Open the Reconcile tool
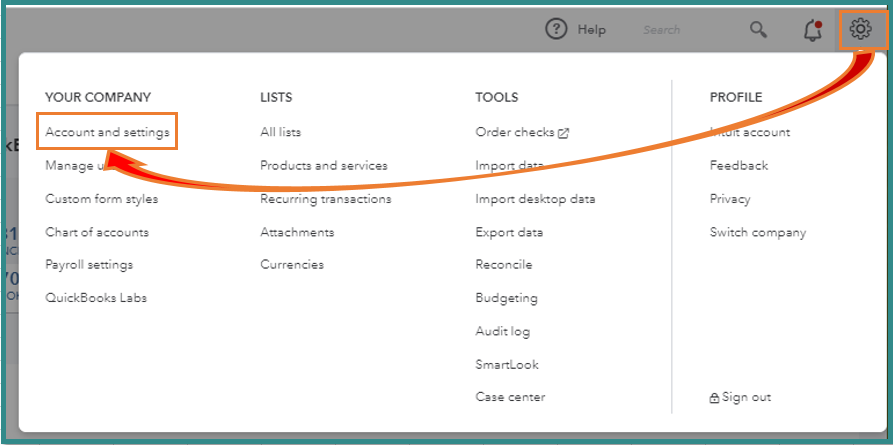Image resolution: width=893 pixels, height=445 pixels. click(503, 265)
